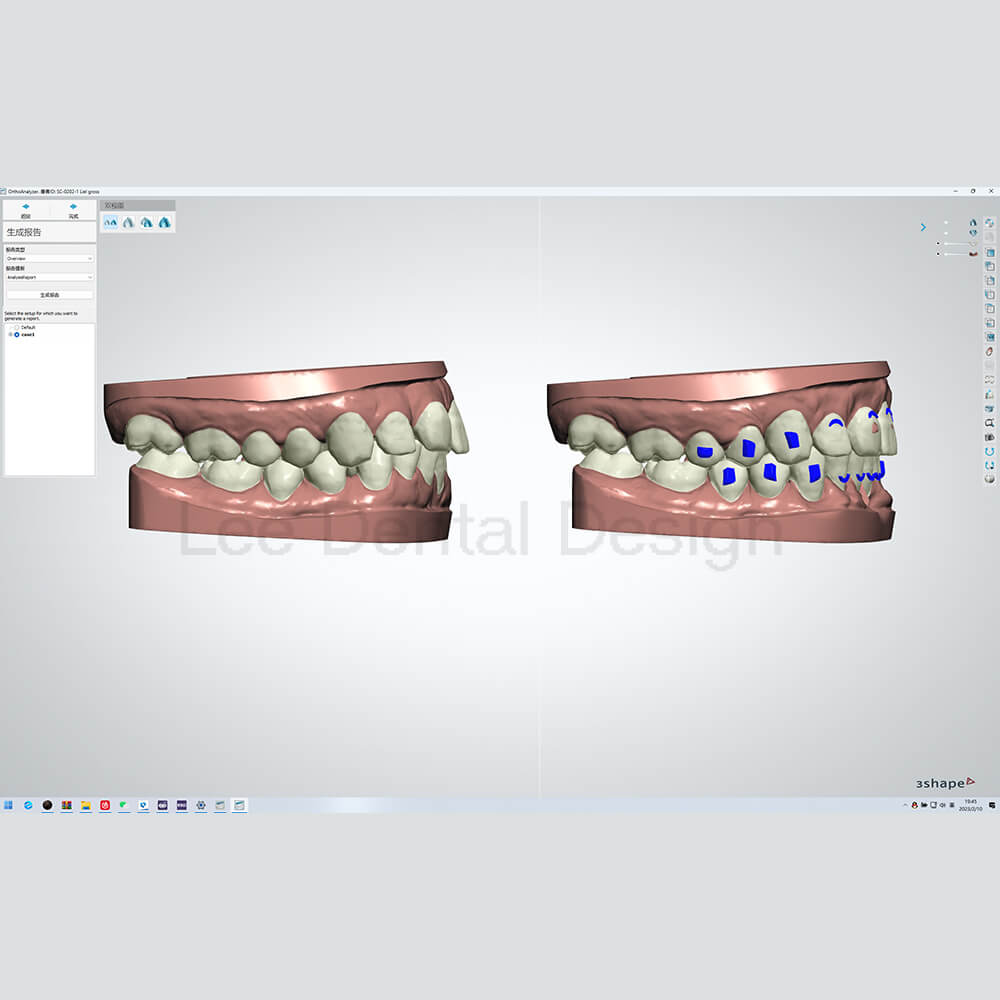Open the Edge browser from taskbar

point(28,805)
